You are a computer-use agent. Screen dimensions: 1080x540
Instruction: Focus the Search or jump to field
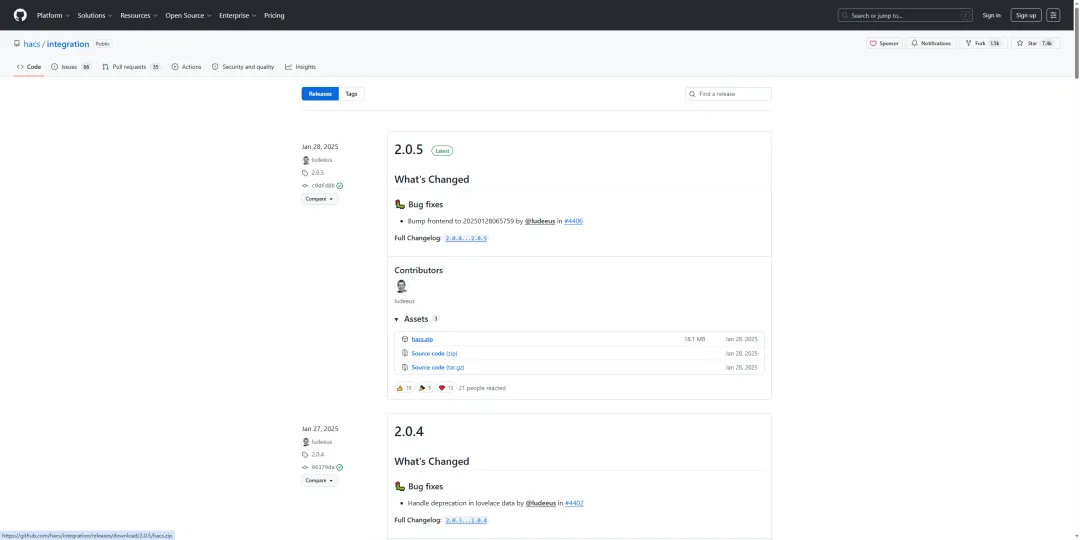pos(905,15)
